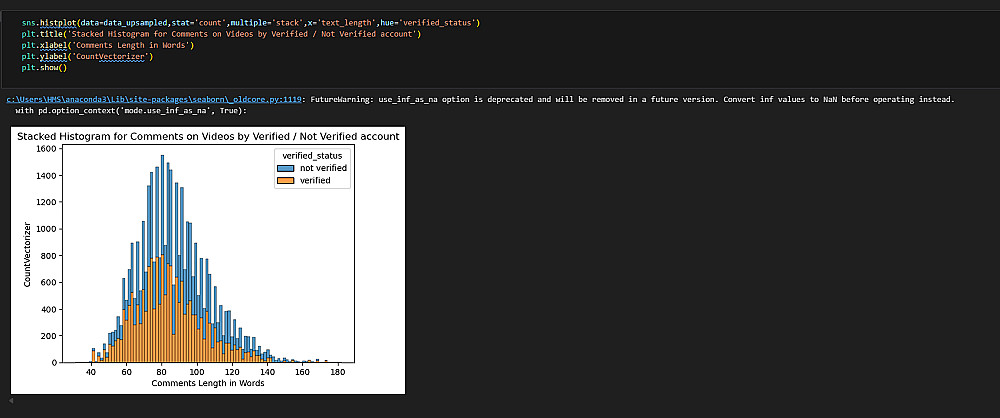1000x418 pixels.
Task: Click the 'Comments Length in Words' x-axis label
Action: 208,384
